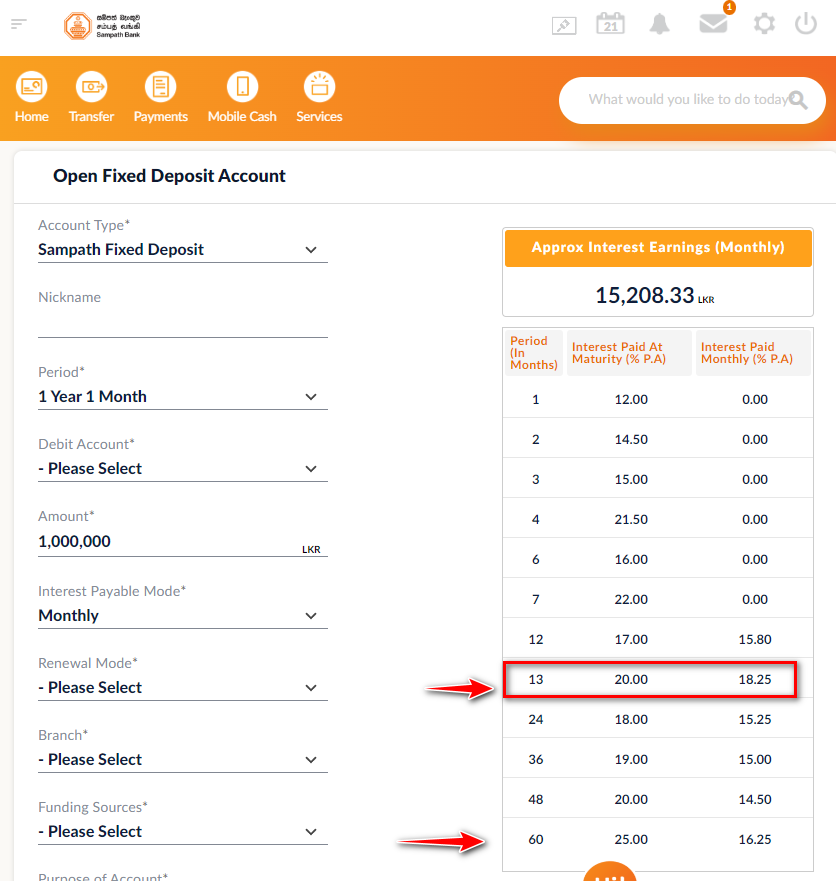Image resolution: width=836 pixels, height=881 pixels.
Task: Open the mail inbox envelope
Action: point(713,24)
